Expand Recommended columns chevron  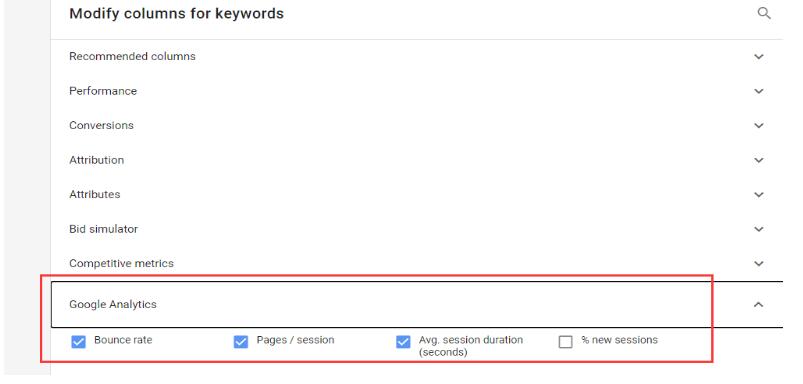(759, 56)
